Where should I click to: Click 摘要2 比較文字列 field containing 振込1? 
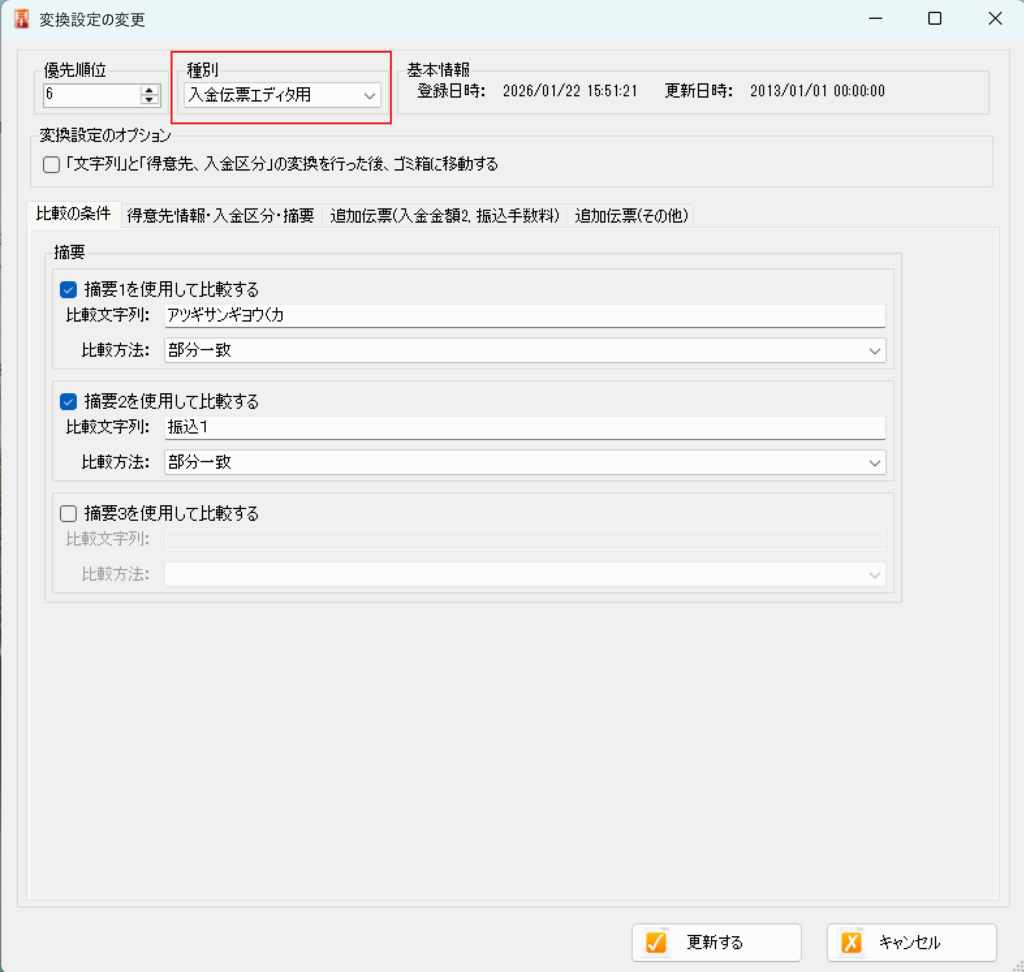click(524, 427)
